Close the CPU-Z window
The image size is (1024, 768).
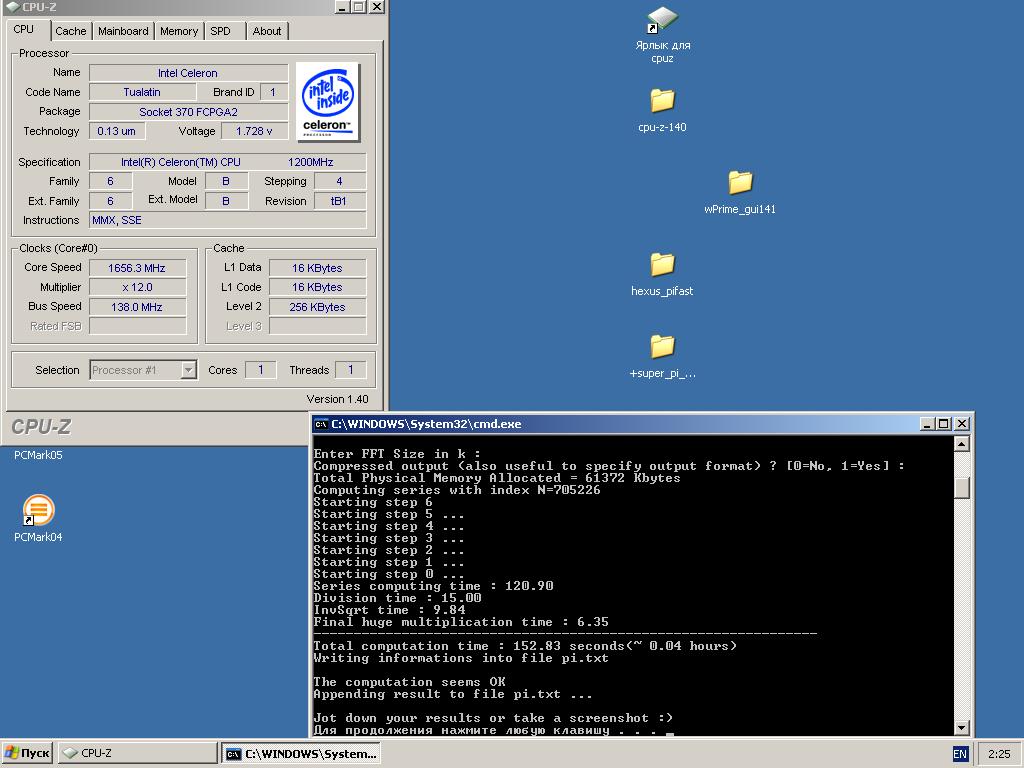pos(377,7)
